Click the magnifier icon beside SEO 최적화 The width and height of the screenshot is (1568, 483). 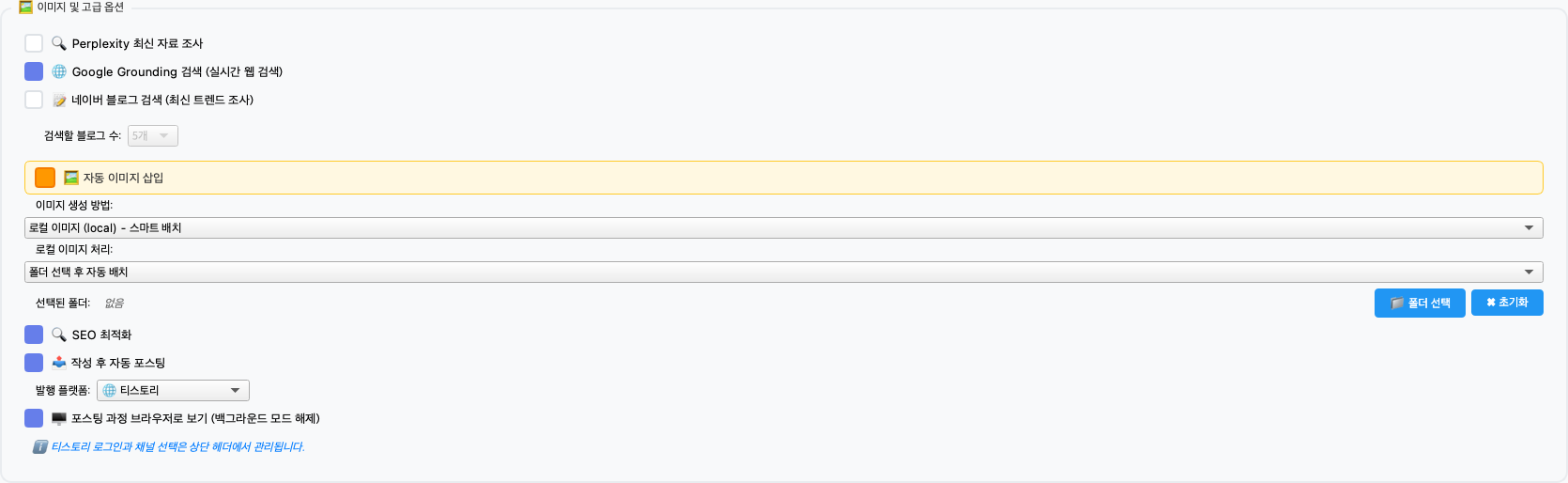coord(59,335)
